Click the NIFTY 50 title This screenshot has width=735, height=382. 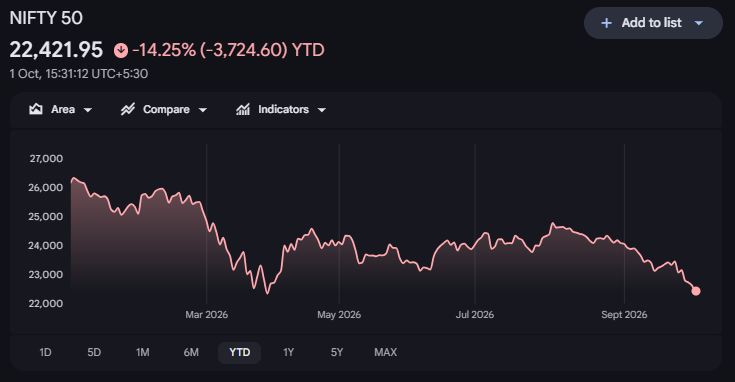(x=46, y=18)
